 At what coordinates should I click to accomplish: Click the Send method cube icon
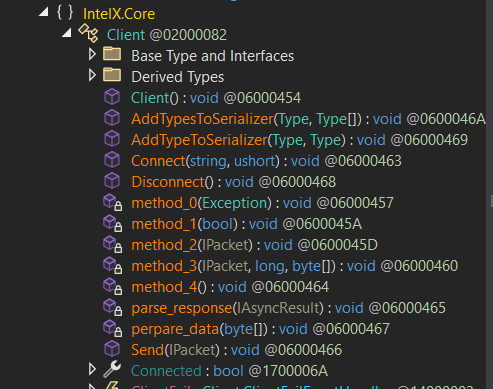coord(112,349)
